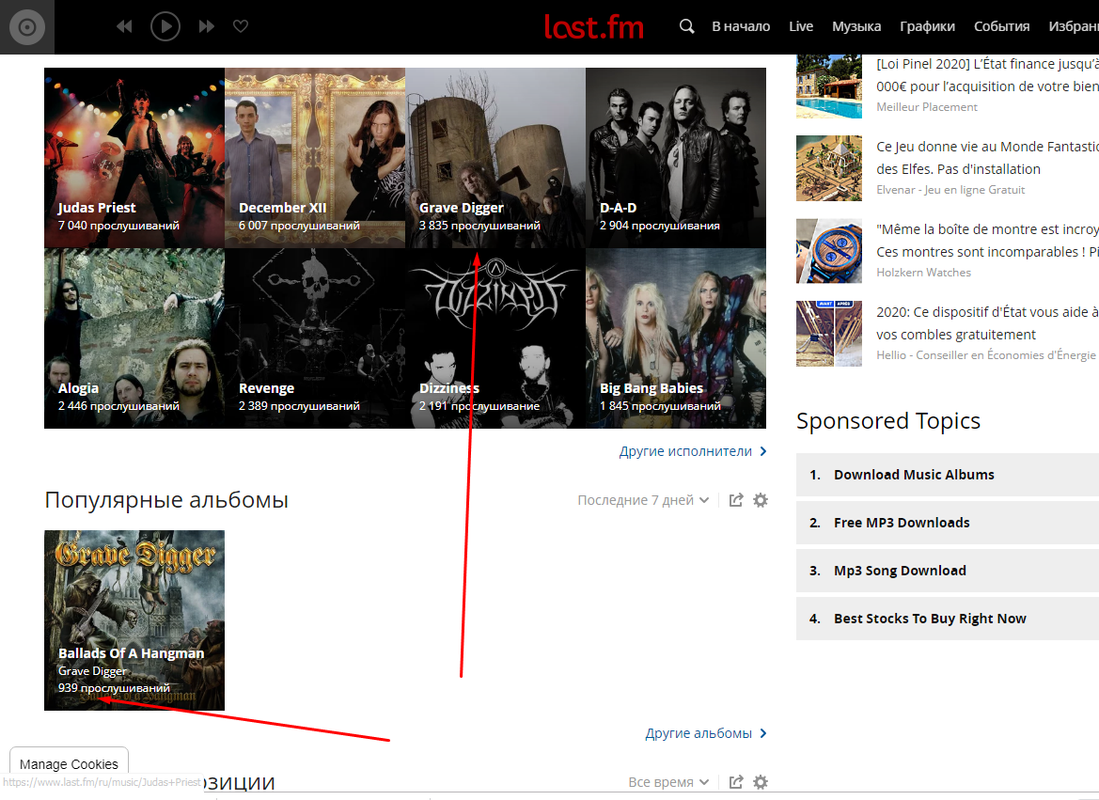Open the Big Bang Babies artist tile
The width and height of the screenshot is (1099, 800).
point(676,339)
